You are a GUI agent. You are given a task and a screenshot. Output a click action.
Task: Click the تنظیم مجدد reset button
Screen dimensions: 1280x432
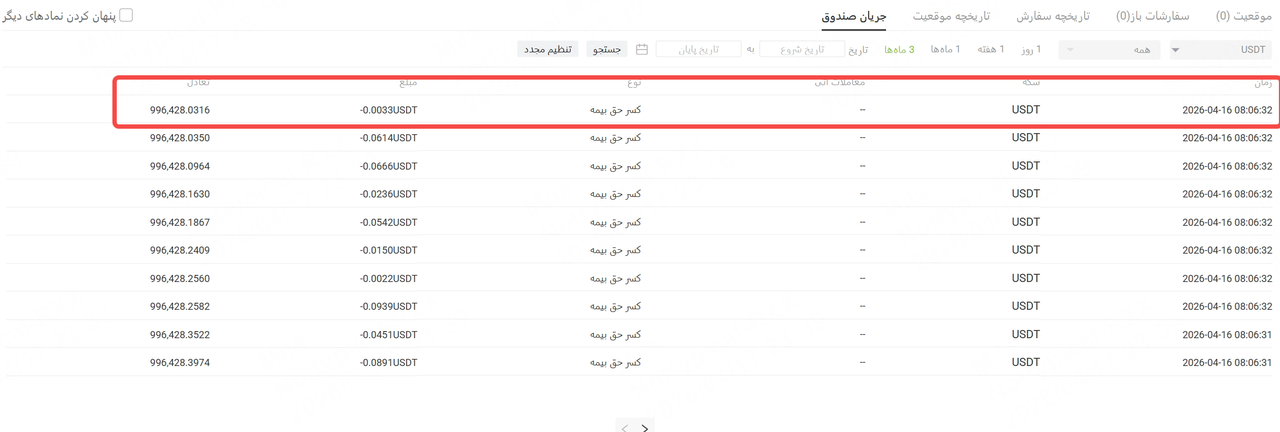pyautogui.click(x=547, y=49)
